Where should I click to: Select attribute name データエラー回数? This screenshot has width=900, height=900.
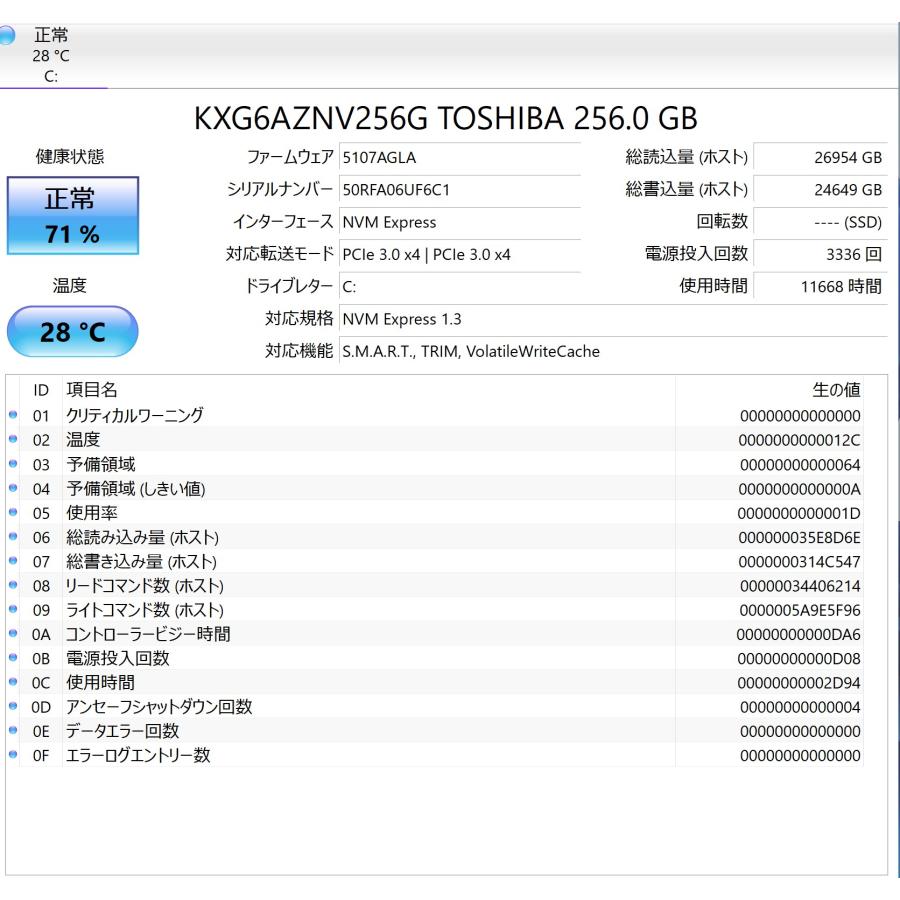click(122, 731)
